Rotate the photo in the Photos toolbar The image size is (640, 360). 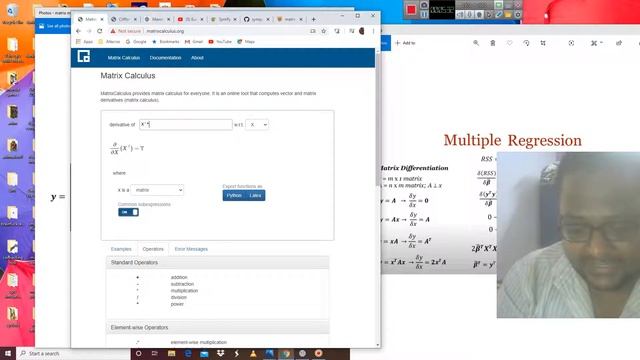(526, 43)
